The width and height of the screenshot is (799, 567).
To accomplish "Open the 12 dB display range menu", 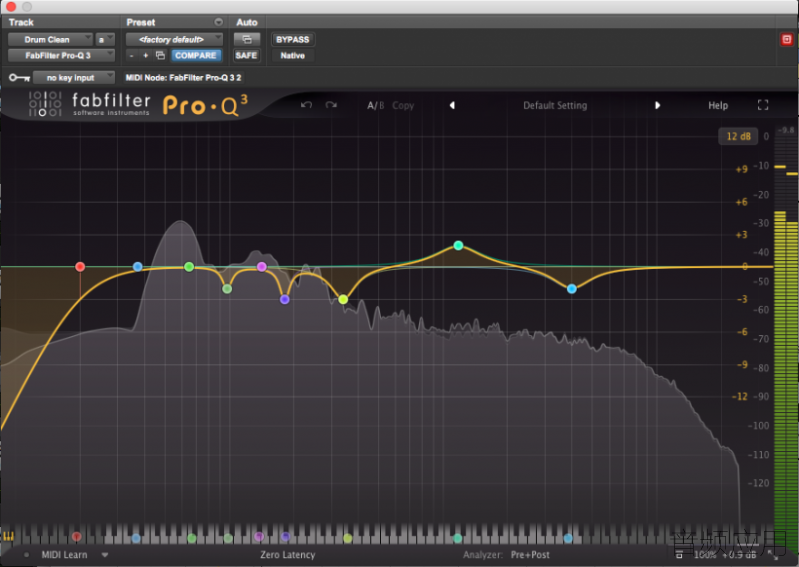I will coord(738,136).
